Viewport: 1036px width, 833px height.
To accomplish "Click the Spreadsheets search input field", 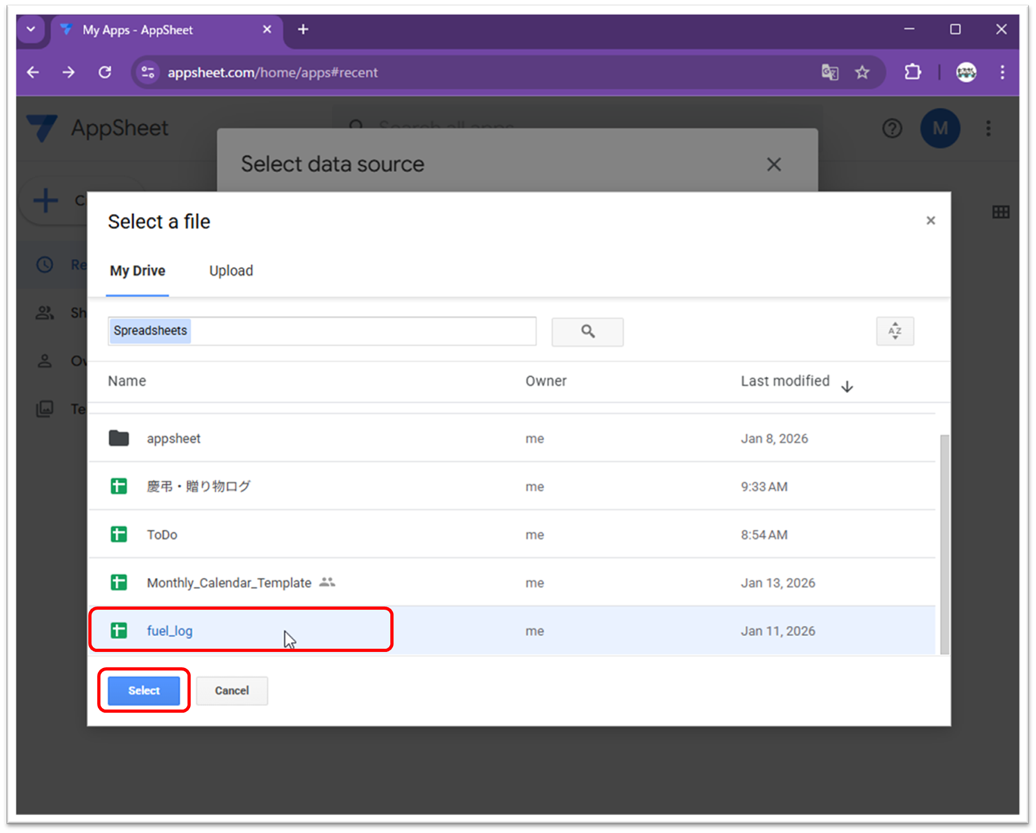I will click(x=321, y=331).
